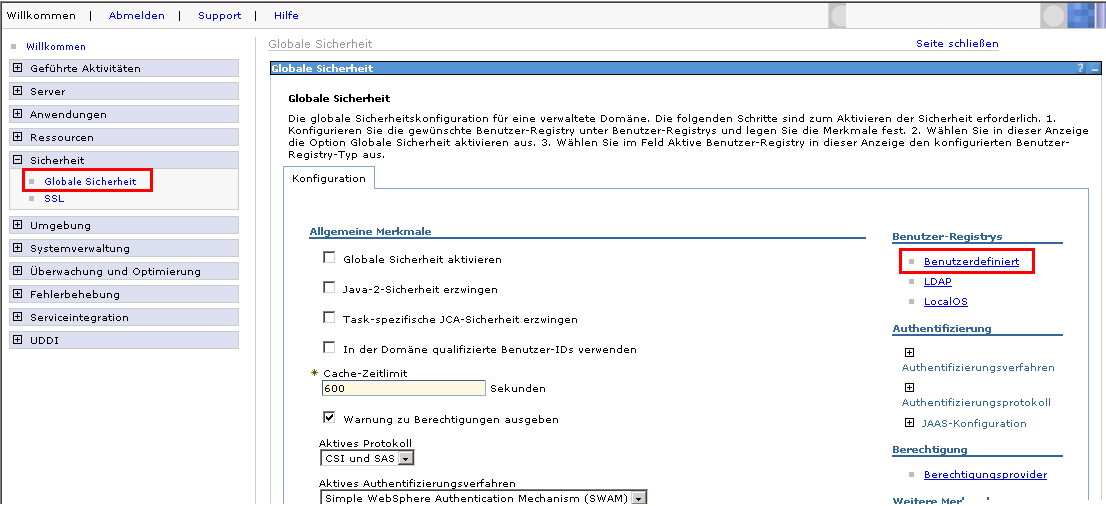Open the LocalOS registry link
This screenshot has width=1106, height=506.
946,301
